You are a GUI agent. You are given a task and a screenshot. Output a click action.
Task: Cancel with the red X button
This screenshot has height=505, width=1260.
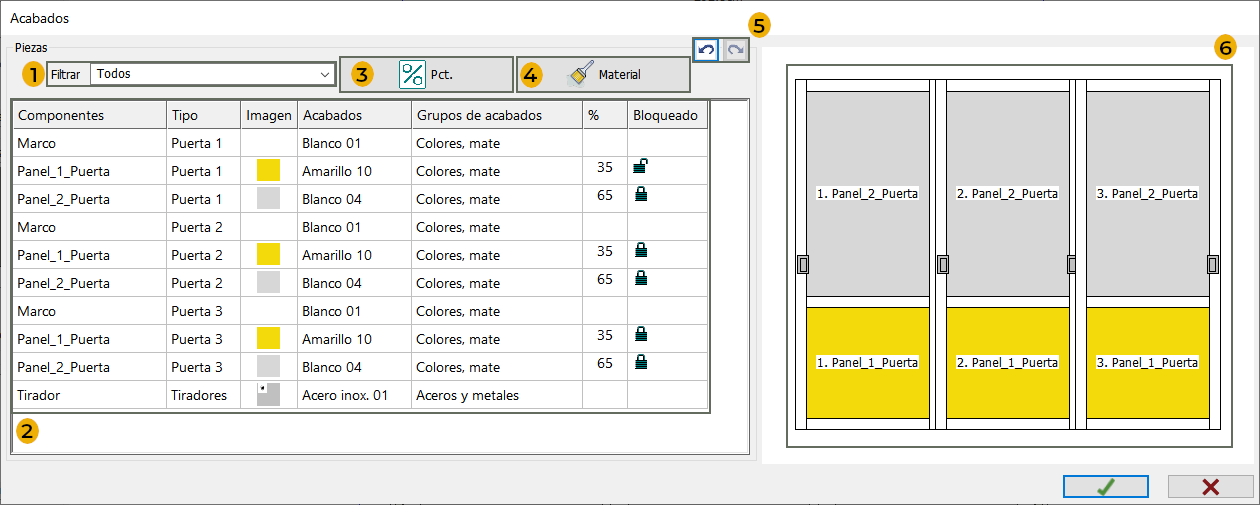[x=1210, y=487]
